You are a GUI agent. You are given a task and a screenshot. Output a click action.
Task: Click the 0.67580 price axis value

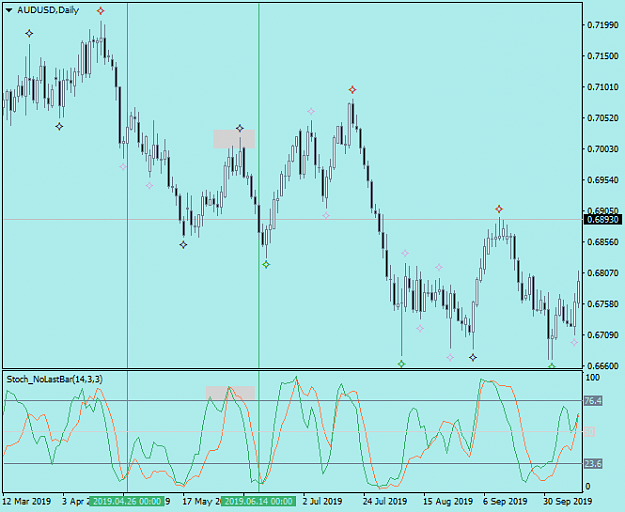coord(602,304)
